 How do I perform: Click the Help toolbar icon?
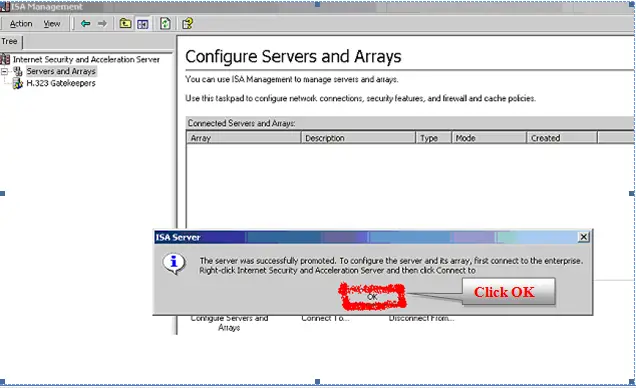187,24
